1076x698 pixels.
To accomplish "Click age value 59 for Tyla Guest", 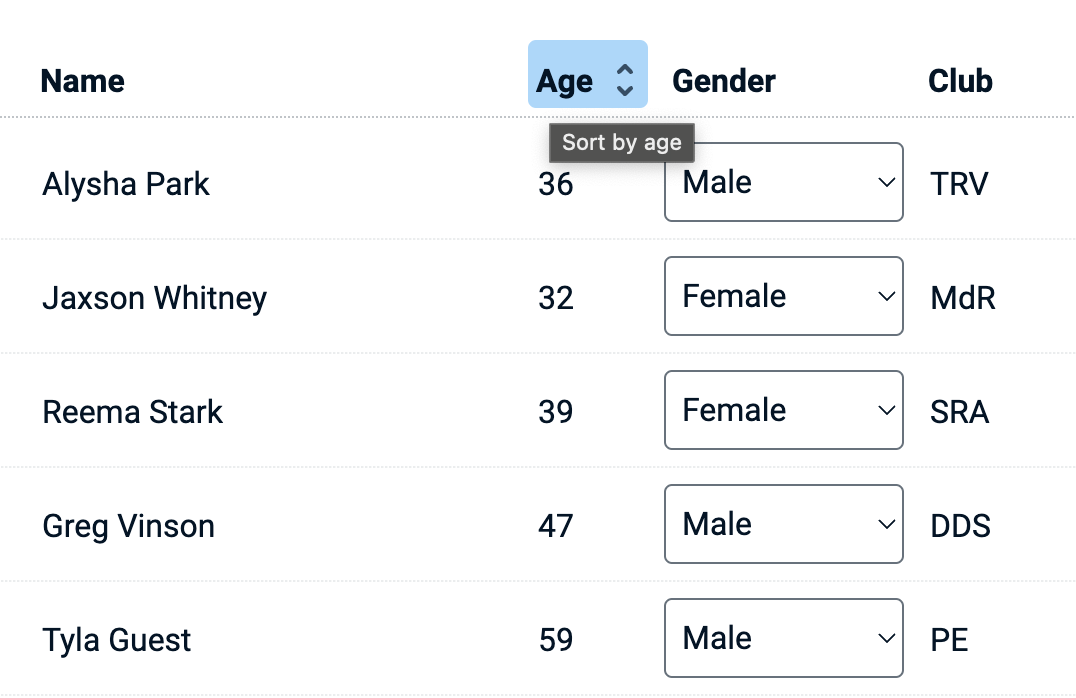I will 555,640.
